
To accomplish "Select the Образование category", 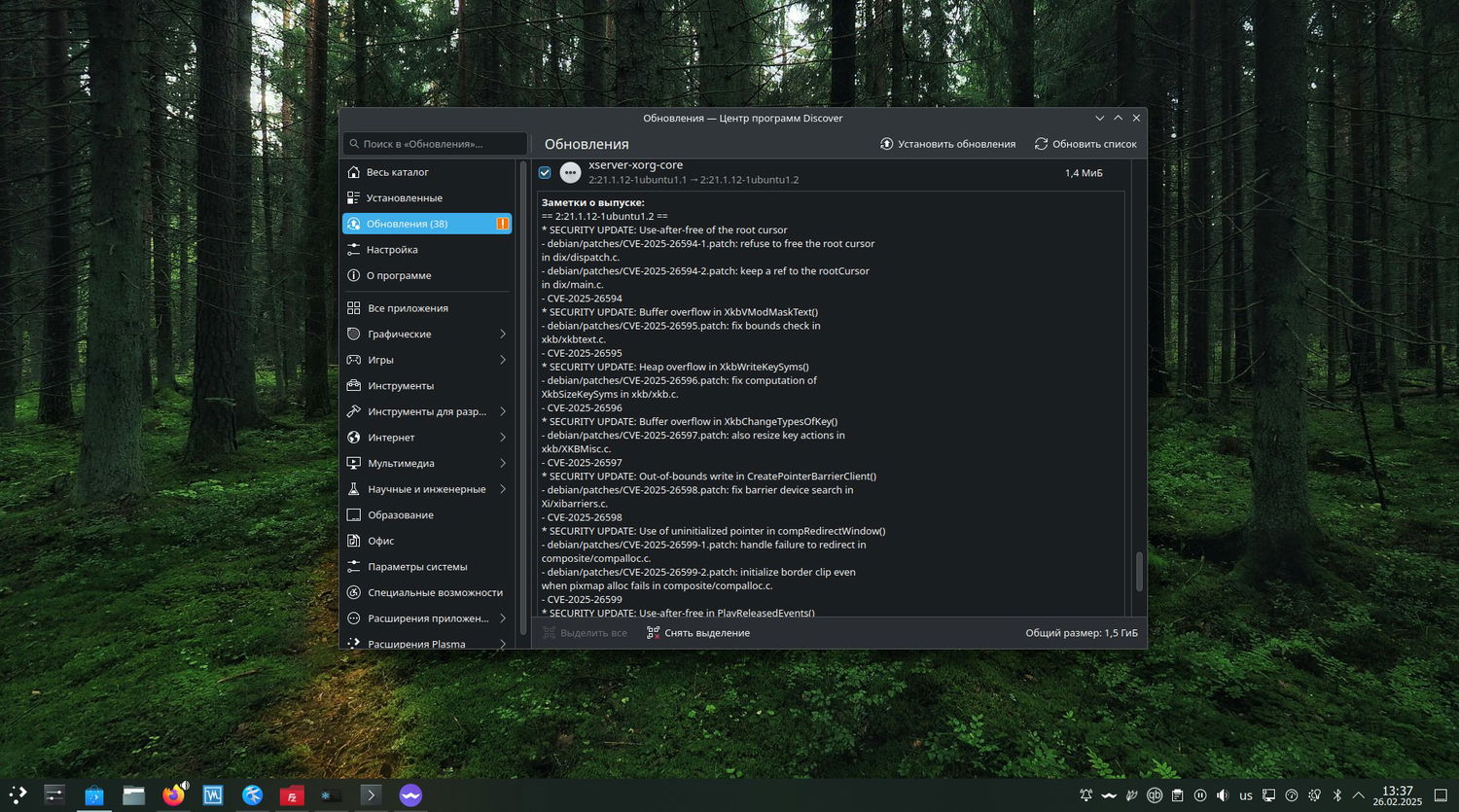I will pos(427,515).
